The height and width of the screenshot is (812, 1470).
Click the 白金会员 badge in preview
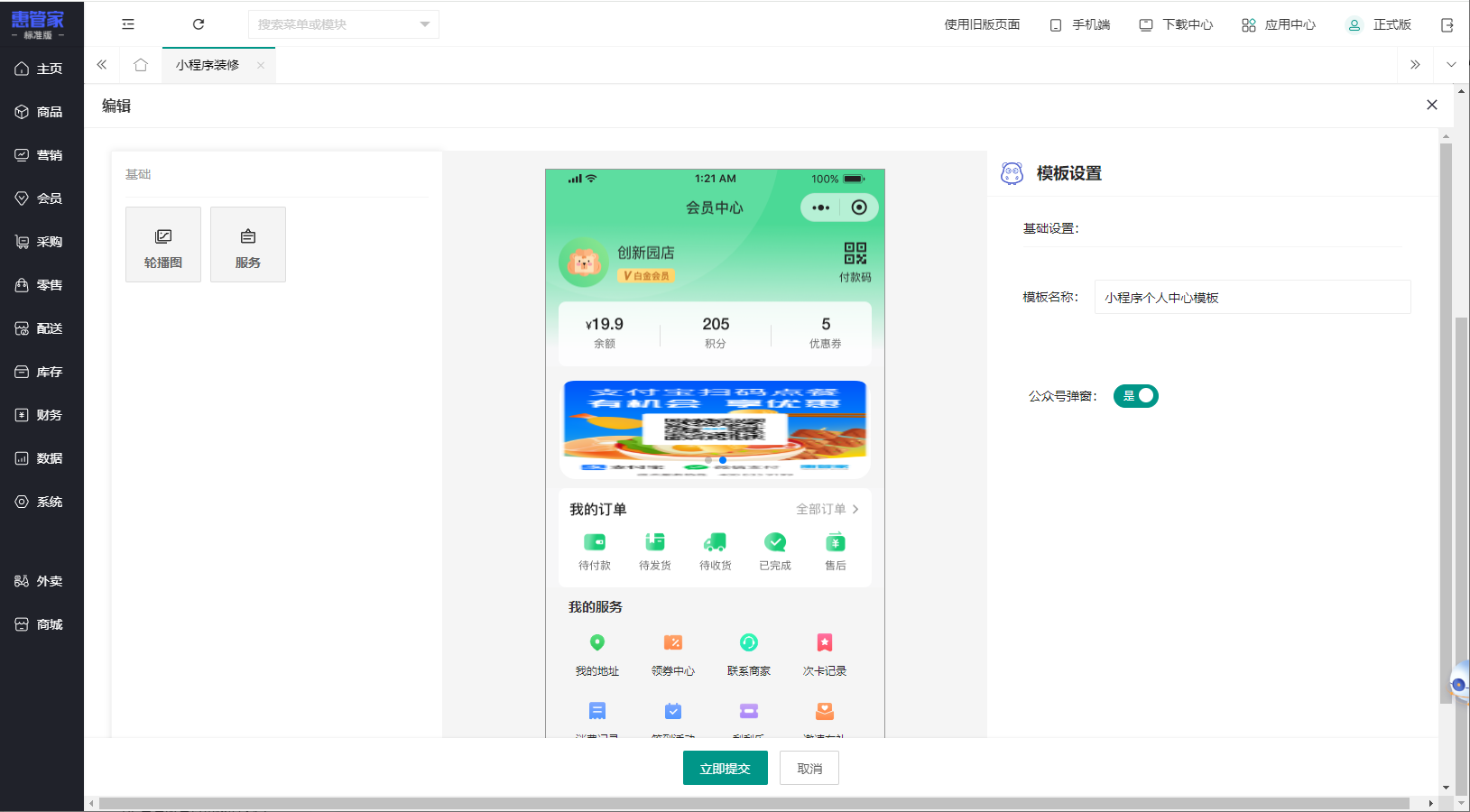[646, 276]
